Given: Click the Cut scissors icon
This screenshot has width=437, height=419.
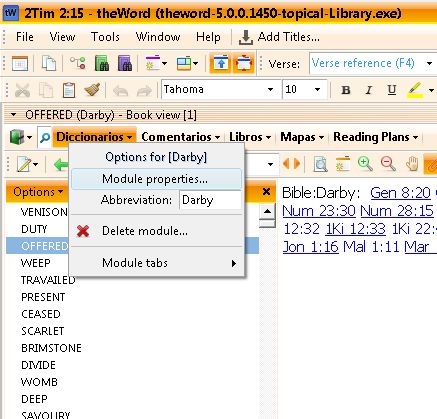Looking at the screenshot, I should click(22, 90).
